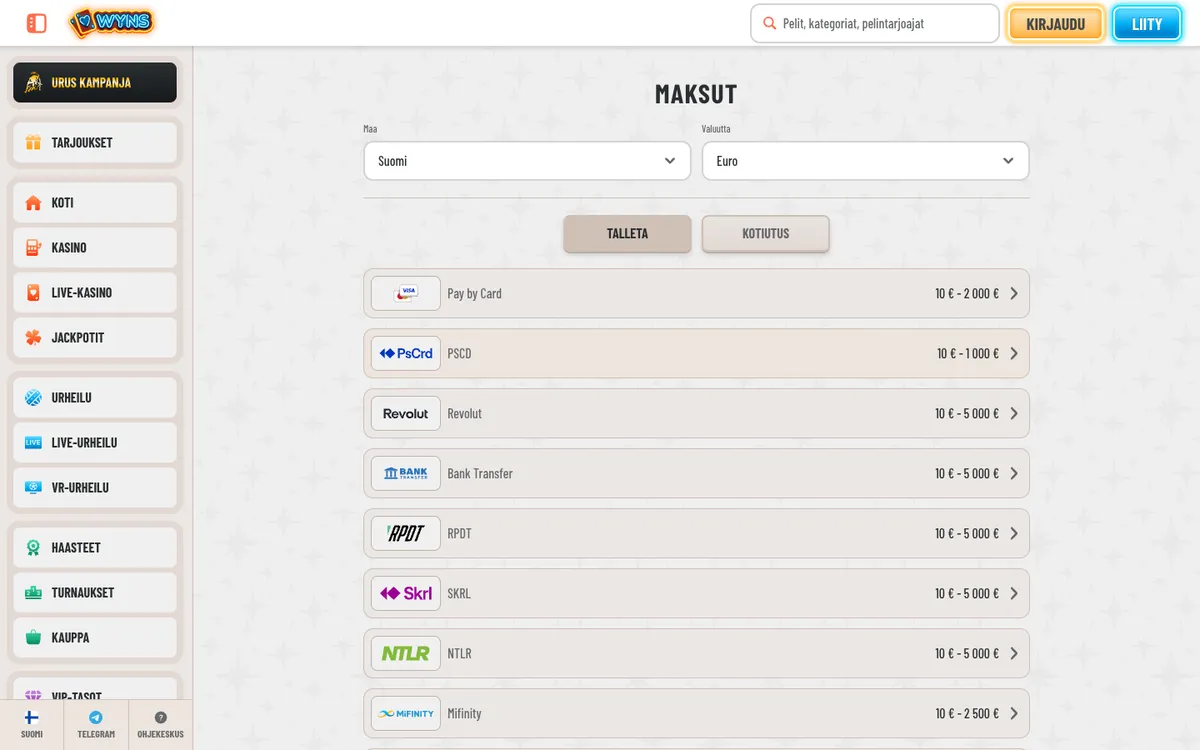Click the Kasino slot machine icon
The height and width of the screenshot is (750, 1200).
[x=33, y=248]
